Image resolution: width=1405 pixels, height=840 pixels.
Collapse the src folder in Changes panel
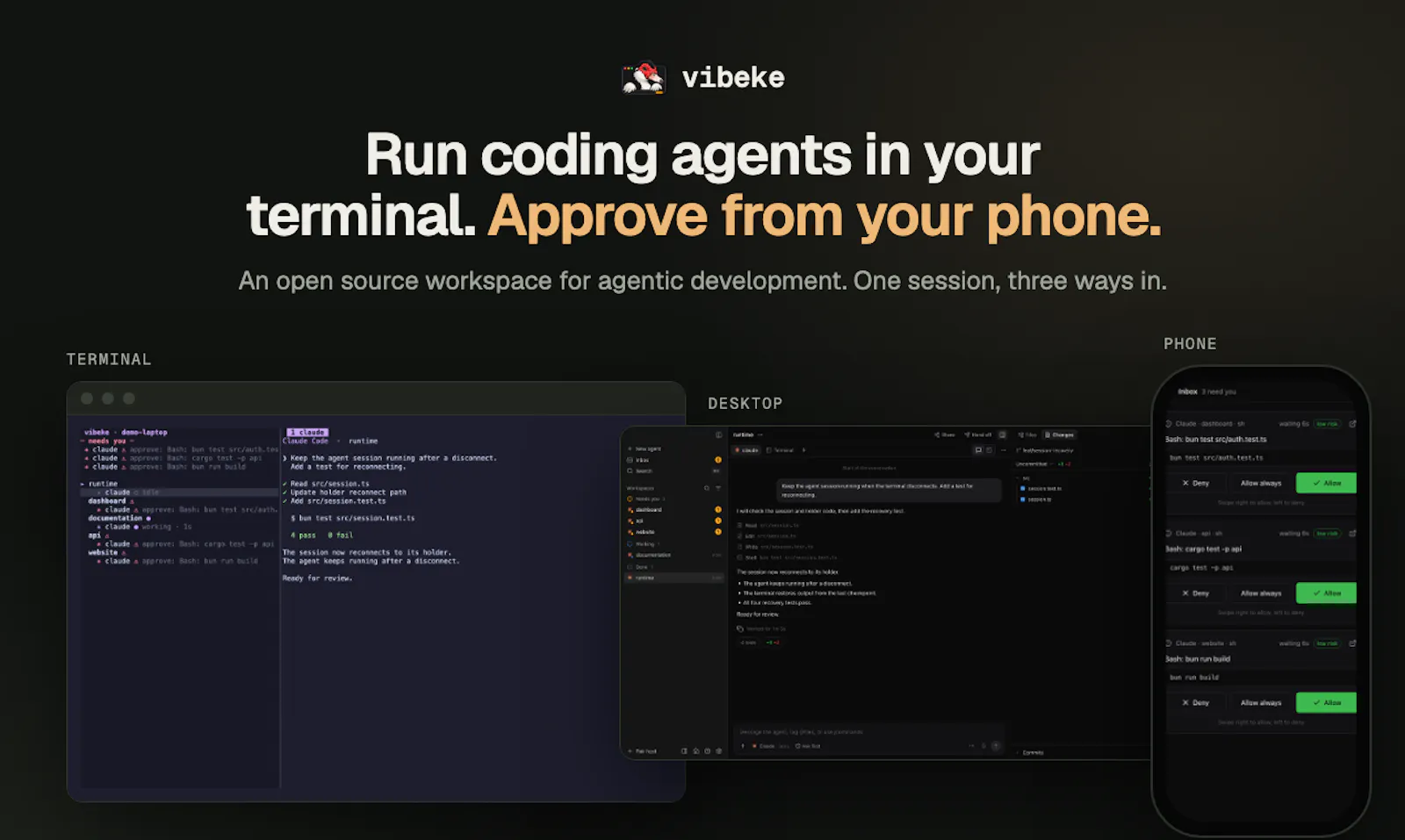(x=1021, y=478)
